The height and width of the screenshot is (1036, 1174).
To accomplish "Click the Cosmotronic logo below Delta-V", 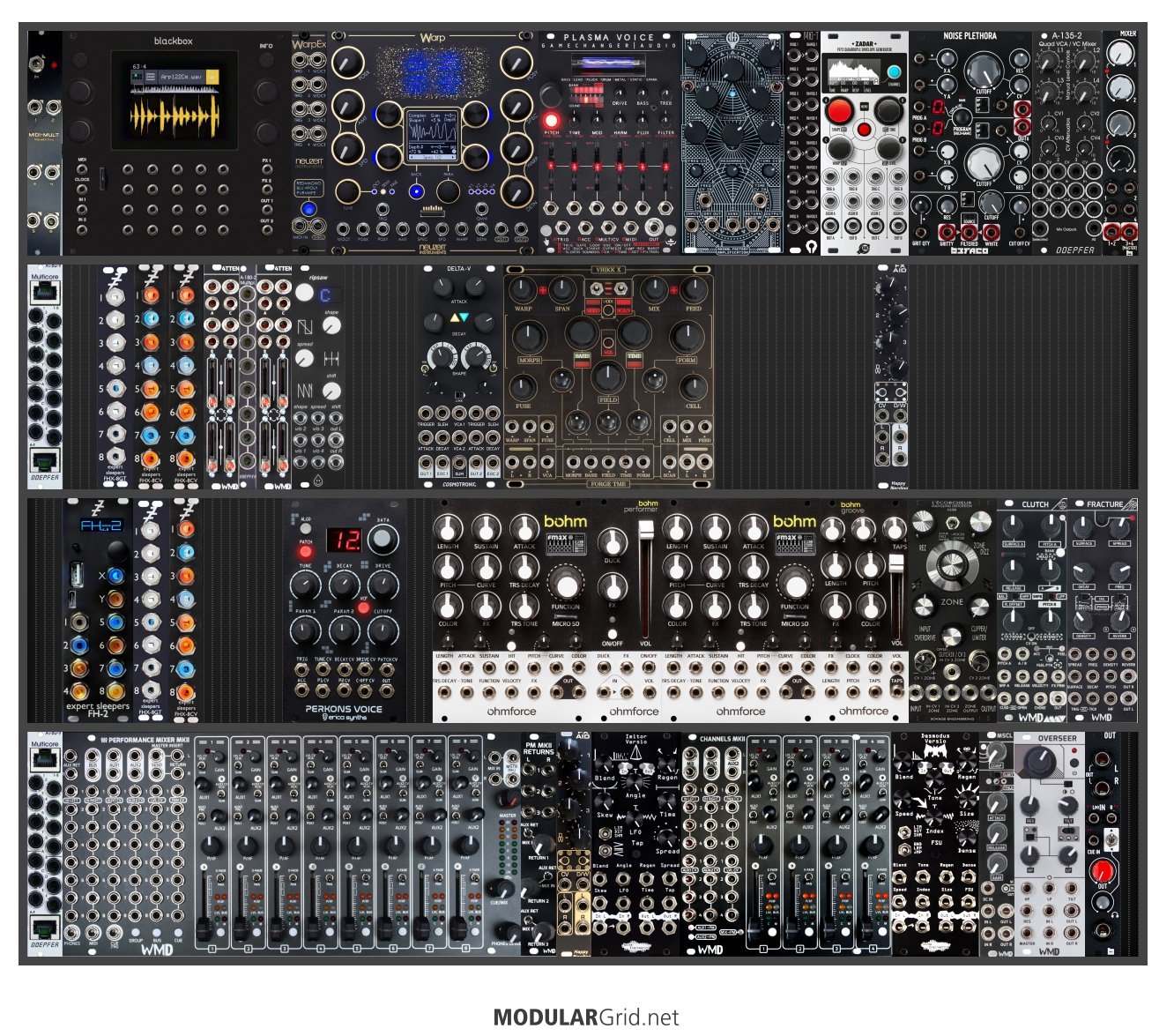I will (458, 484).
